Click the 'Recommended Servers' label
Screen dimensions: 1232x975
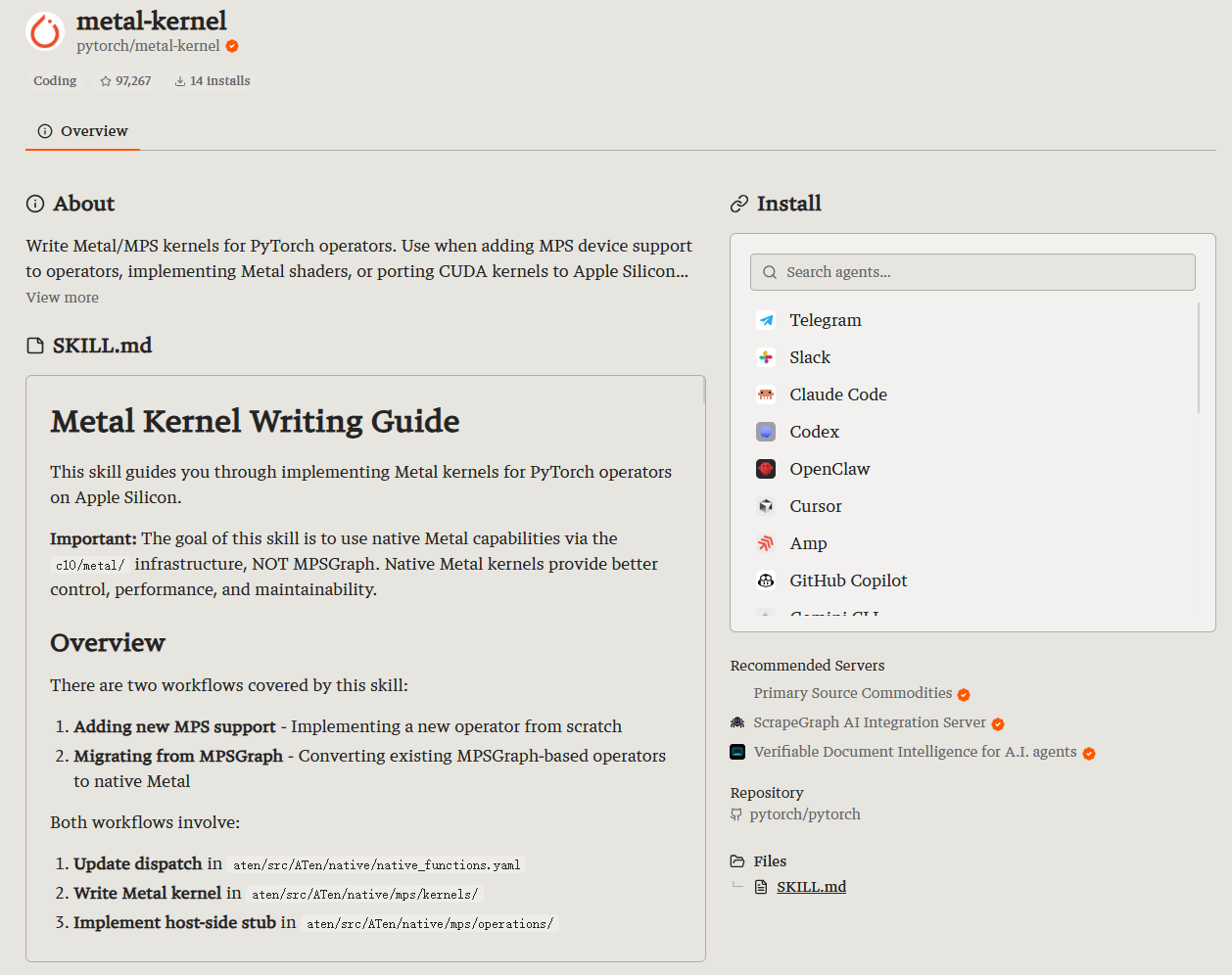[808, 666]
